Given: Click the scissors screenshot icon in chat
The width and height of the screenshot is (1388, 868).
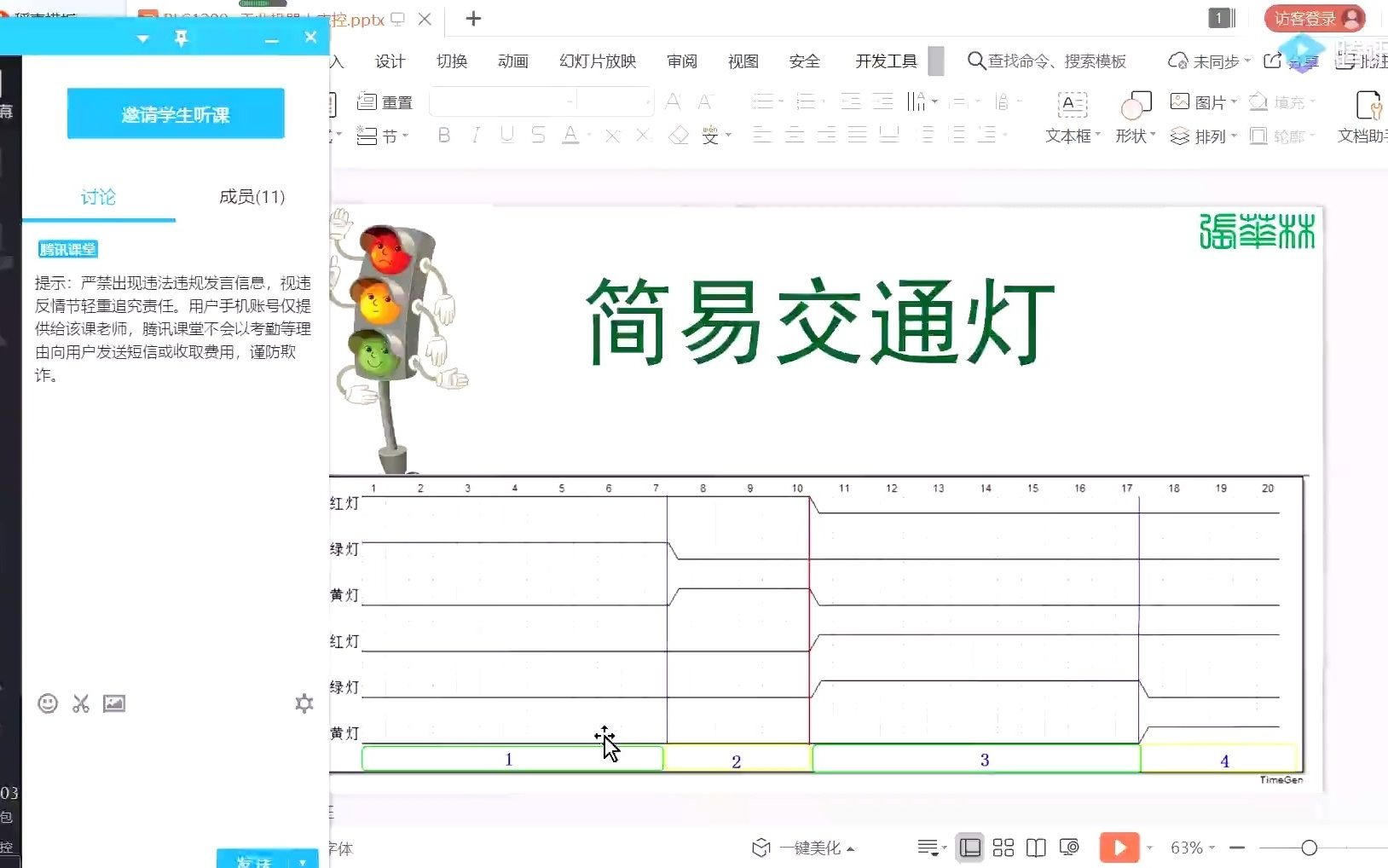Looking at the screenshot, I should tap(81, 703).
